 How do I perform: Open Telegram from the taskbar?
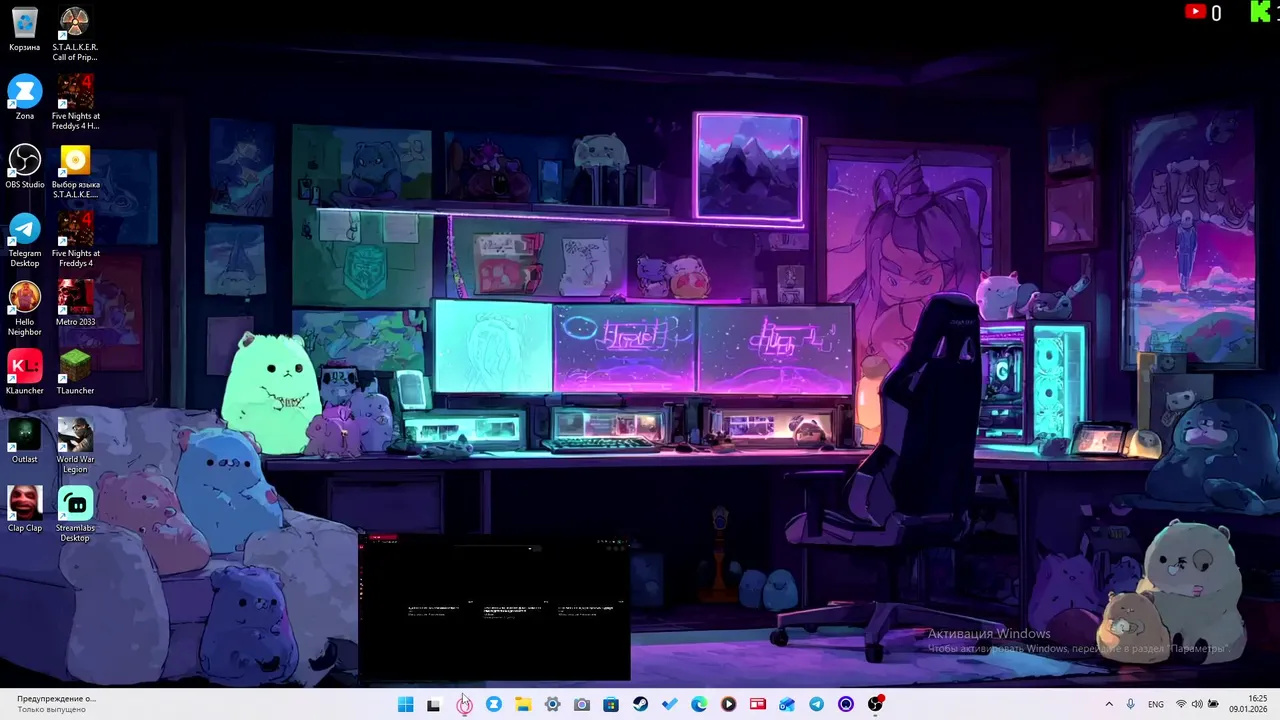click(816, 704)
